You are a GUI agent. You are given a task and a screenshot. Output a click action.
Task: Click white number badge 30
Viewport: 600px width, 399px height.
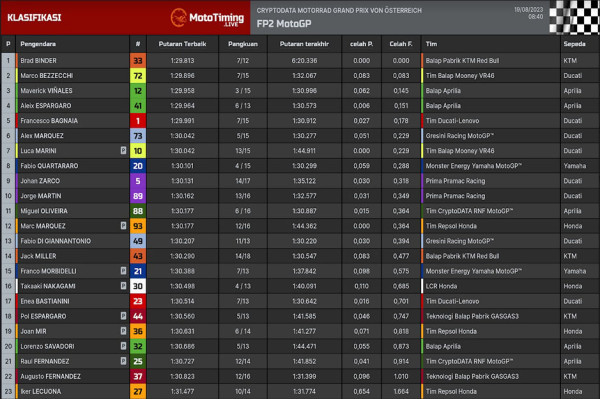pyautogui.click(x=138, y=286)
